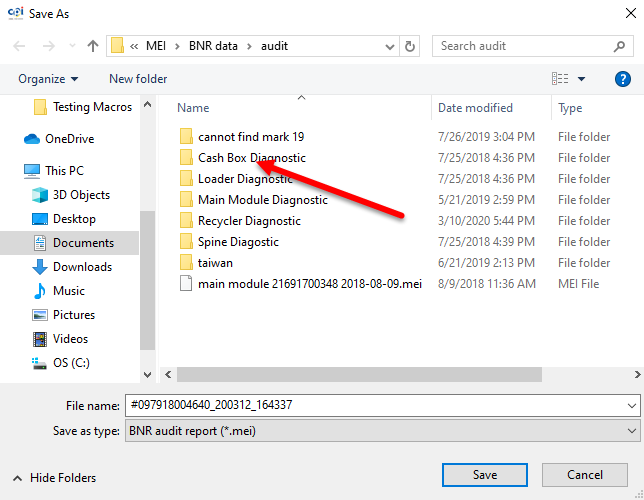This screenshot has height=500, width=644.
Task: Open the 3D Objects folder
Action: (x=81, y=195)
